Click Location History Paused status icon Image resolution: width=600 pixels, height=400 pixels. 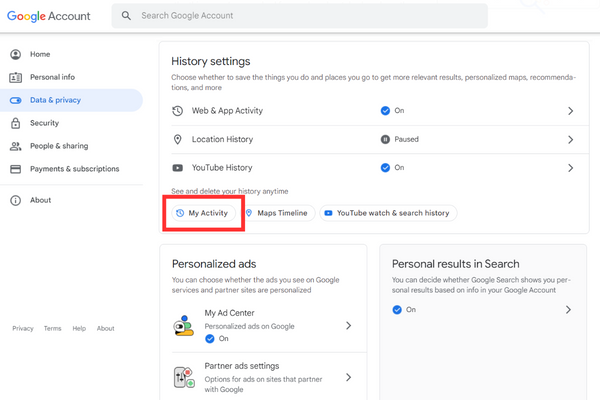(385, 139)
